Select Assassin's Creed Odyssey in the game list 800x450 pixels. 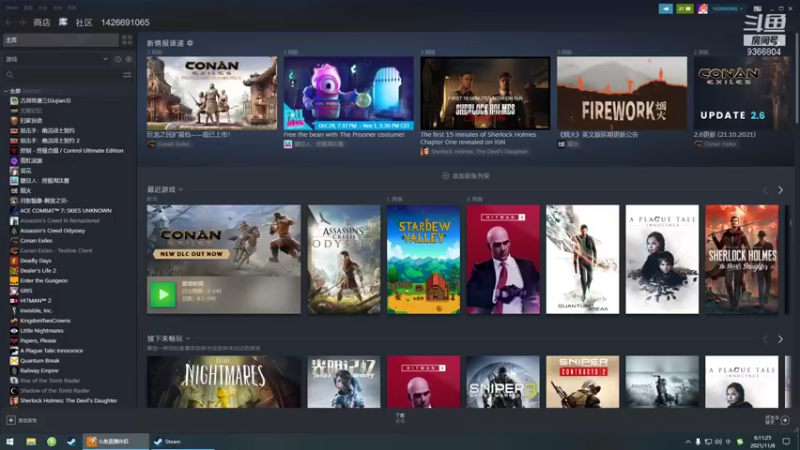53,231
